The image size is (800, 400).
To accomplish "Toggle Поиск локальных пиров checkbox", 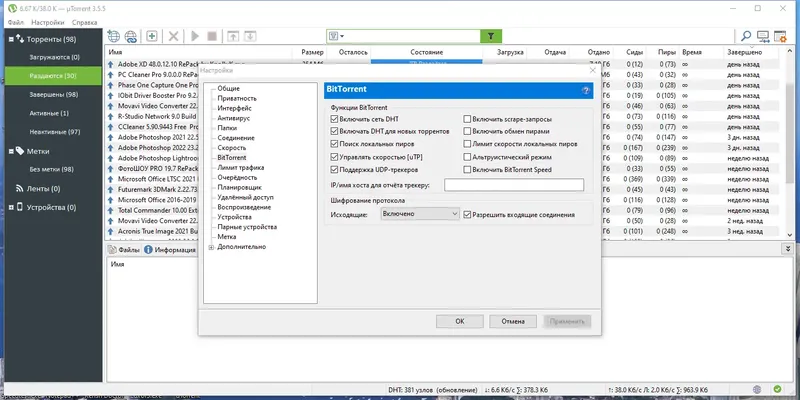I will pyautogui.click(x=335, y=144).
